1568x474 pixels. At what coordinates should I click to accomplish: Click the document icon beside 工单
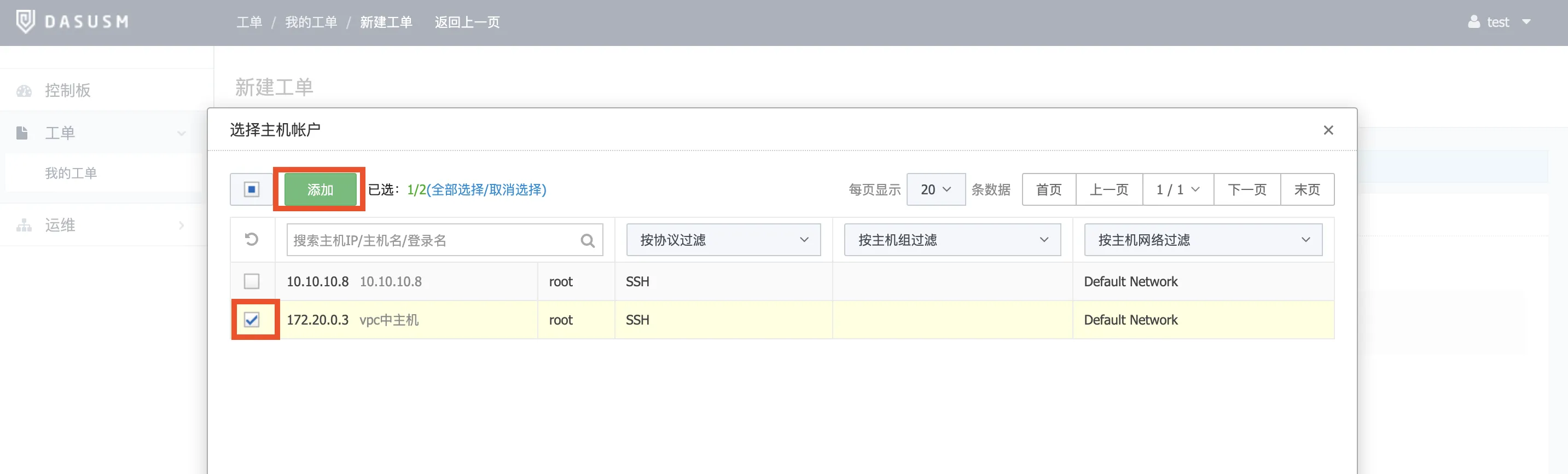click(22, 133)
